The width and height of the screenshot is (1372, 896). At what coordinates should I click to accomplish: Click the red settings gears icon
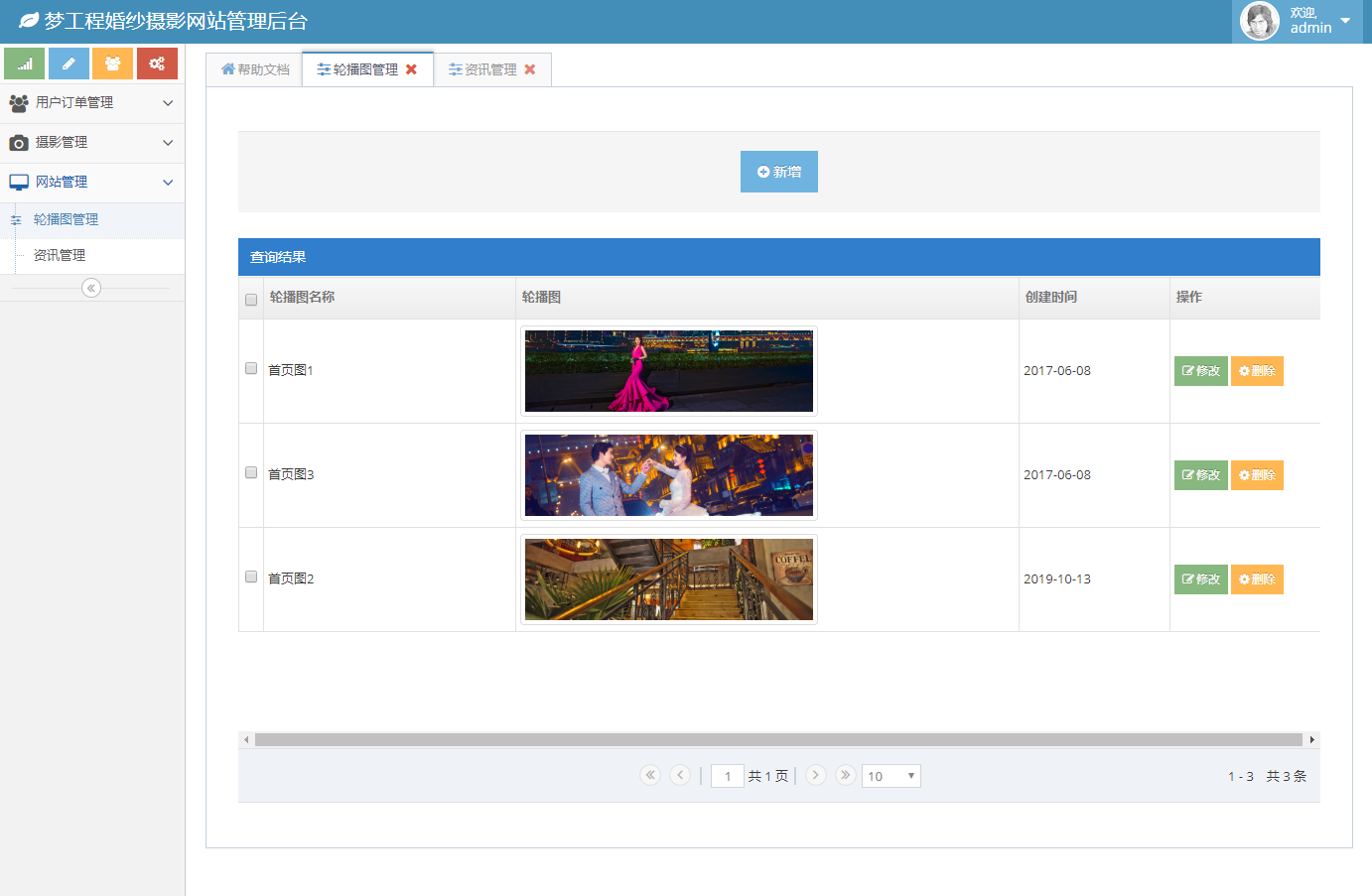[157, 63]
